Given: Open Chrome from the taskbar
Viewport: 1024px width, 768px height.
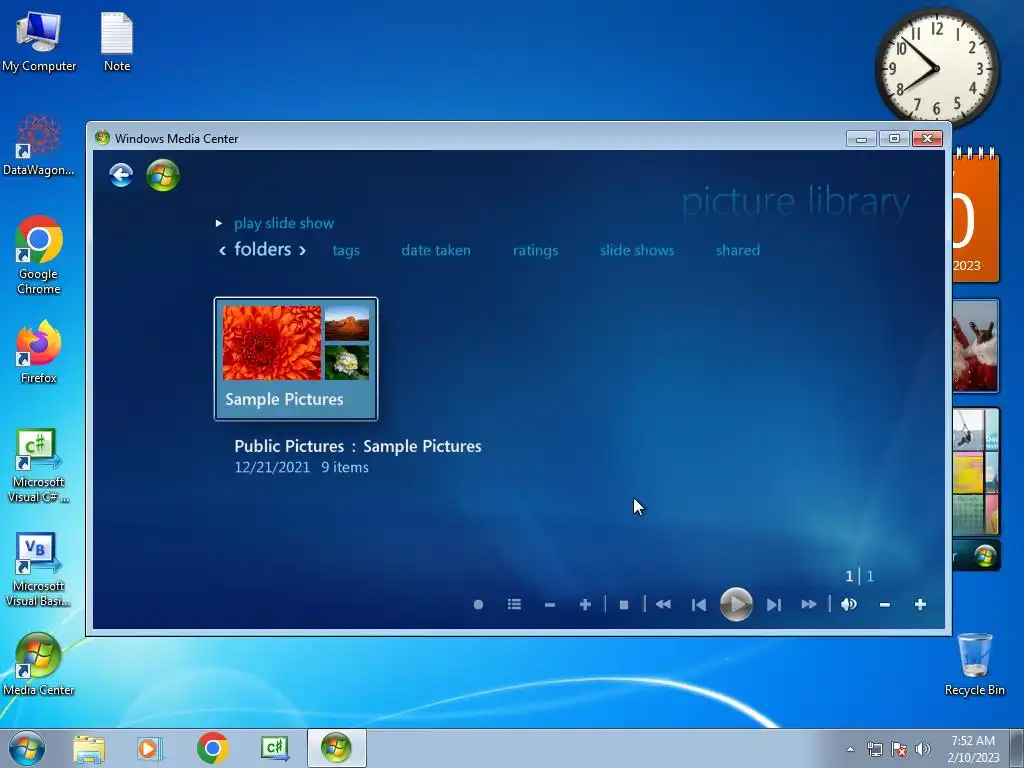Looking at the screenshot, I should pyautogui.click(x=212, y=748).
